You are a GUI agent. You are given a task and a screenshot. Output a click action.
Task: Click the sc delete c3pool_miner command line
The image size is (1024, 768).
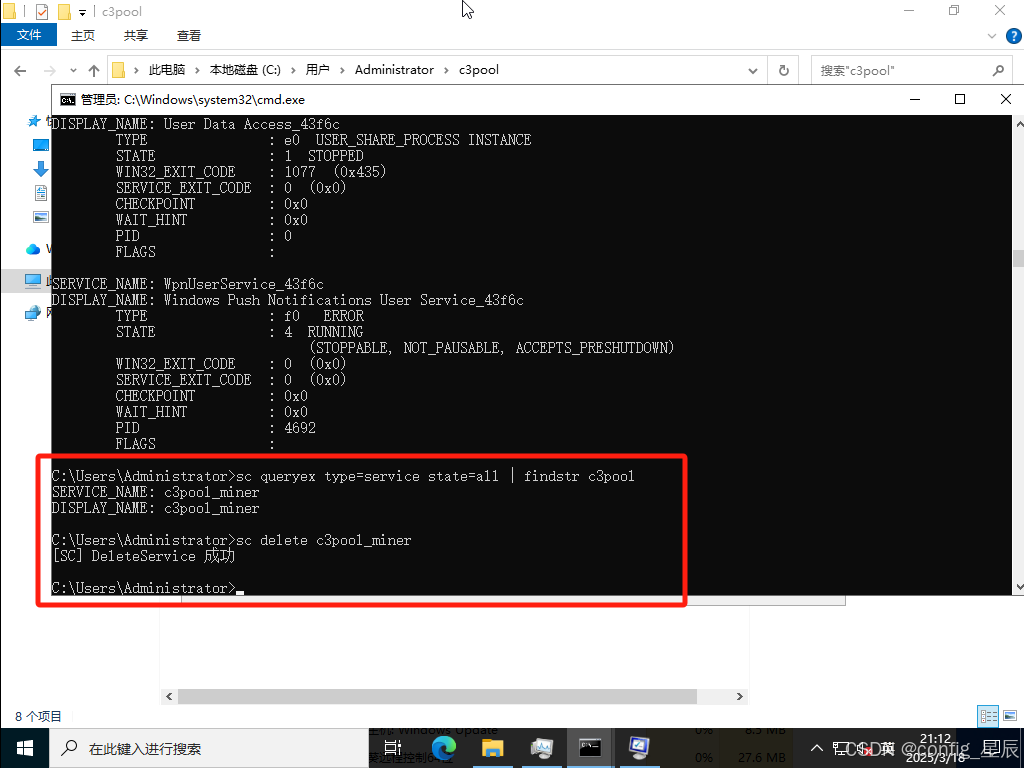pyautogui.click(x=232, y=540)
